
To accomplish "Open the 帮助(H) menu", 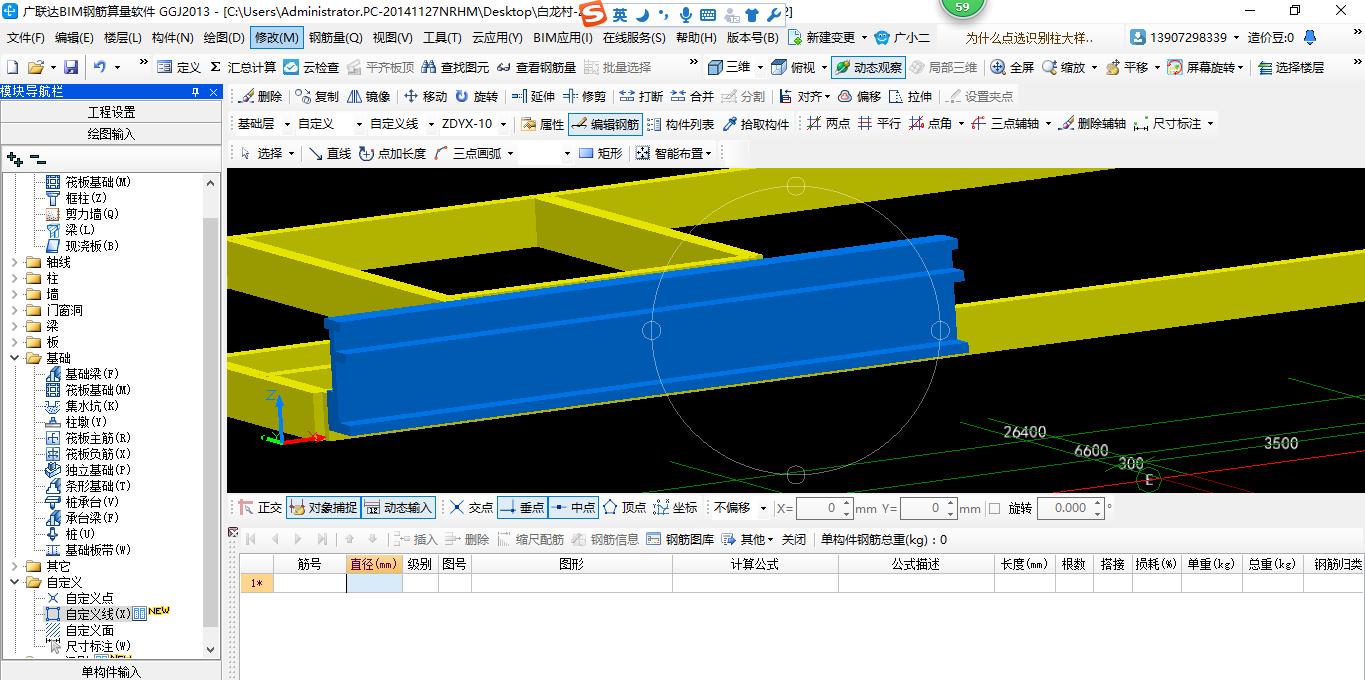I will [x=696, y=38].
